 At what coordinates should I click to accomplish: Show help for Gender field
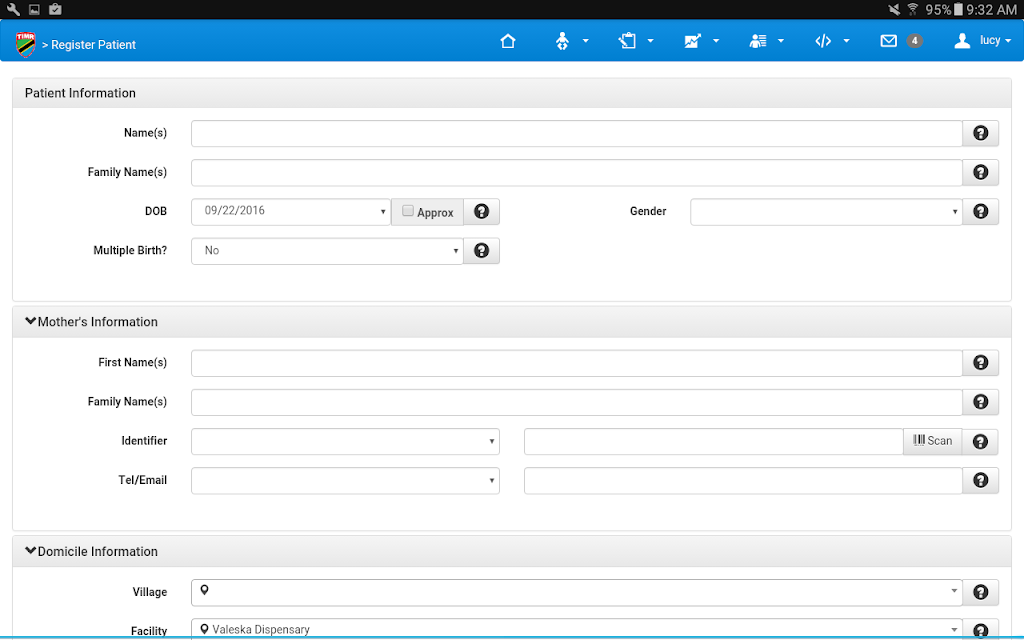pos(980,212)
